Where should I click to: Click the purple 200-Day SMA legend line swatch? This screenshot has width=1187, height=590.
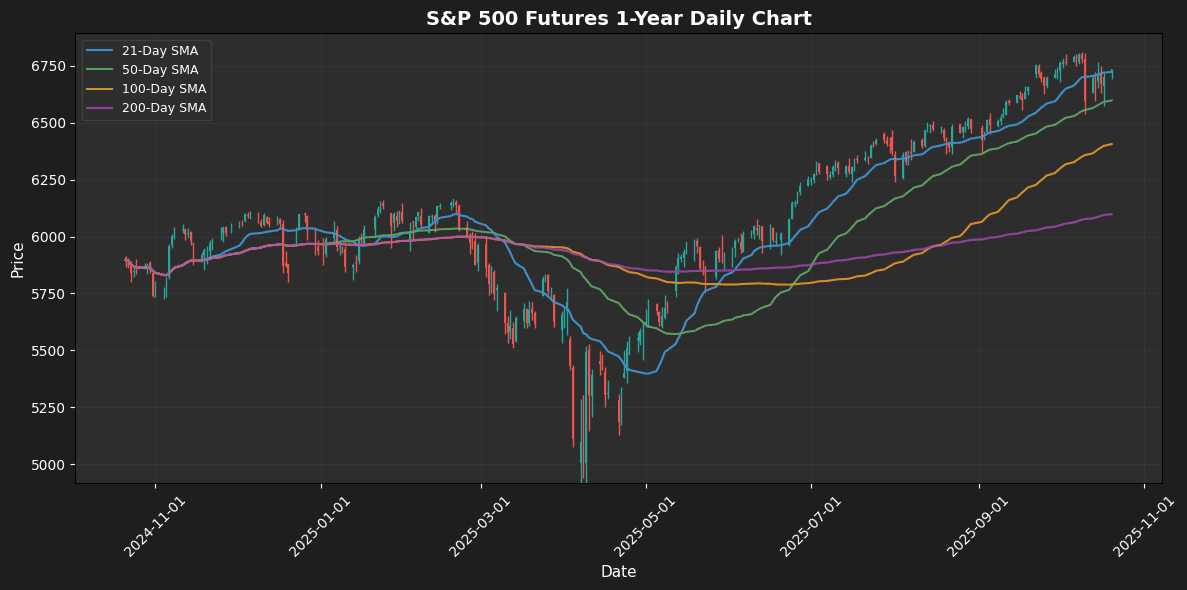pyautogui.click(x=100, y=108)
